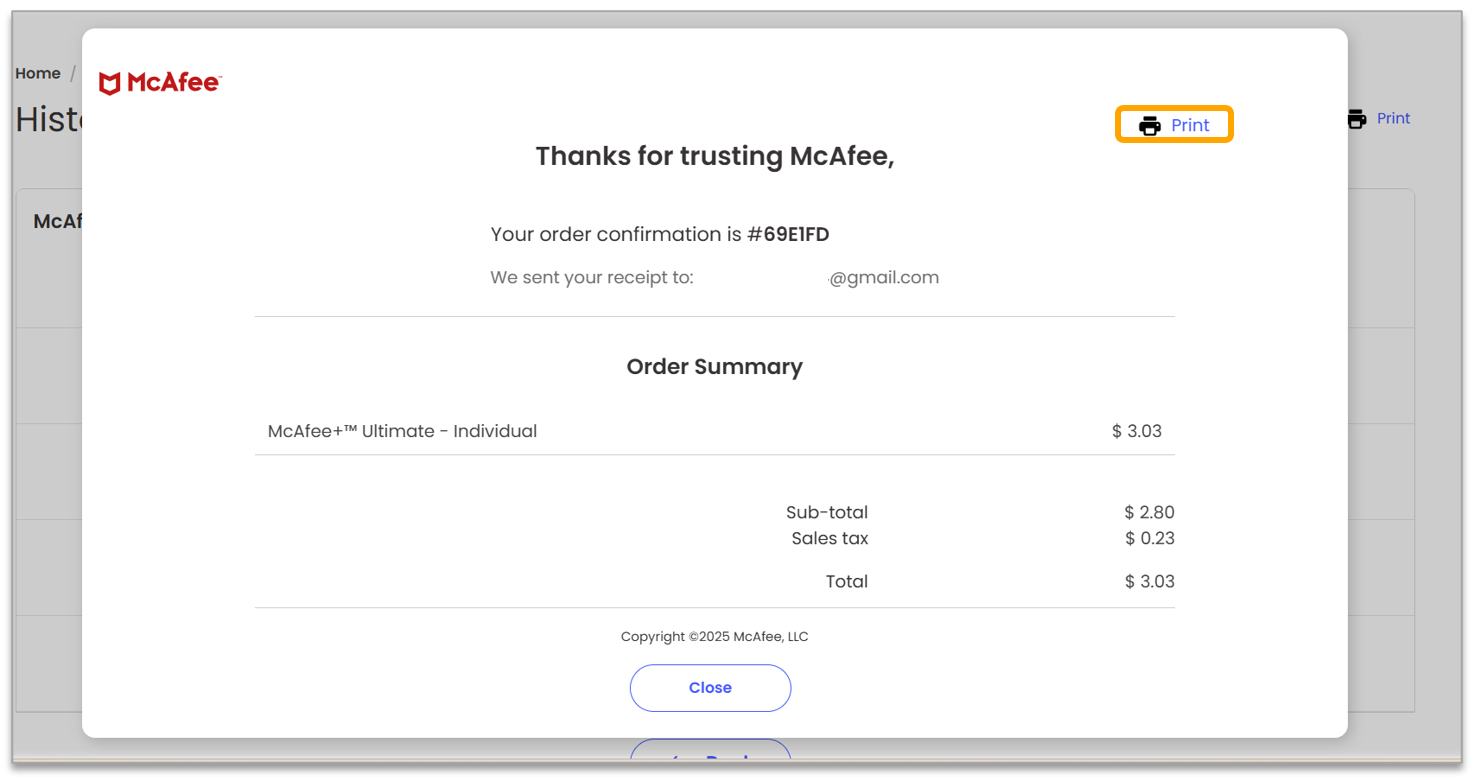The width and height of the screenshot is (1473, 777).
Task: Click the printer icon on the background History page
Action: tap(1356, 119)
